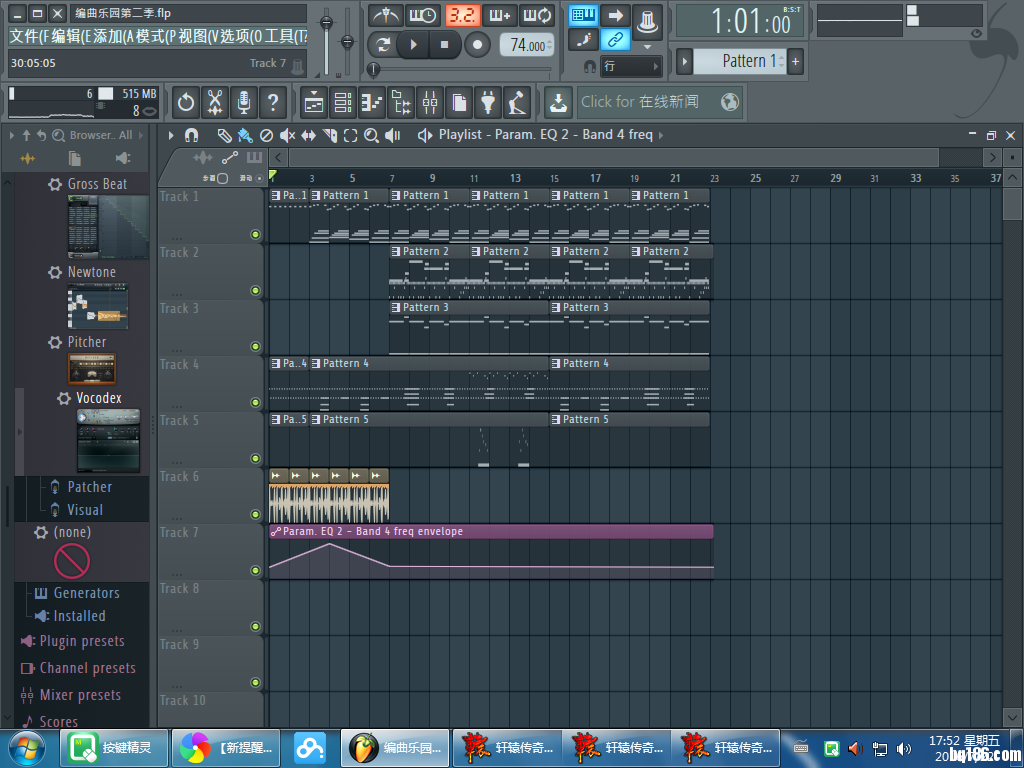Mute Track 4 via its green LED
This screenshot has width=1024, height=768.
pyautogui.click(x=255, y=403)
